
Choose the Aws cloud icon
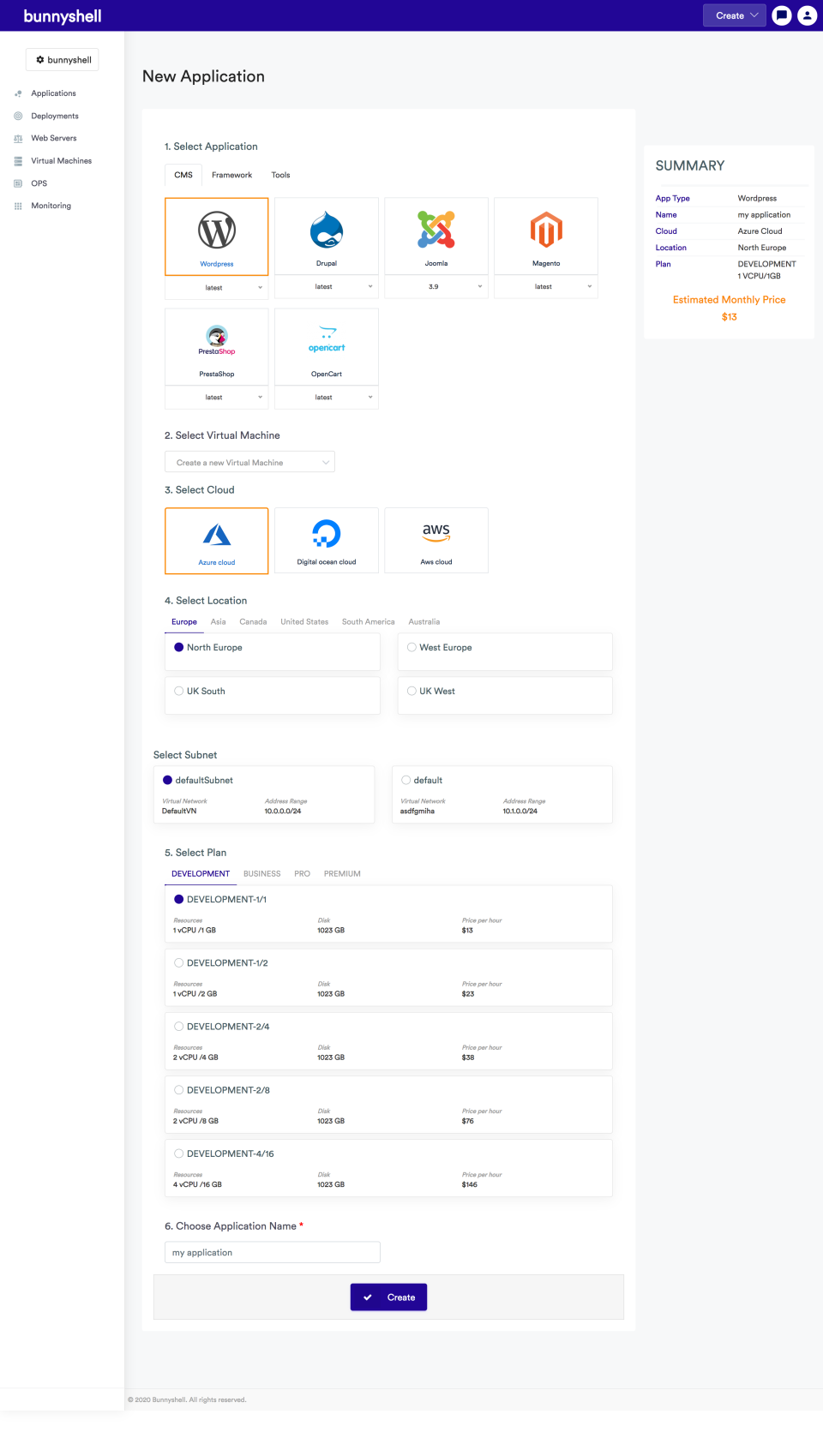(x=436, y=532)
